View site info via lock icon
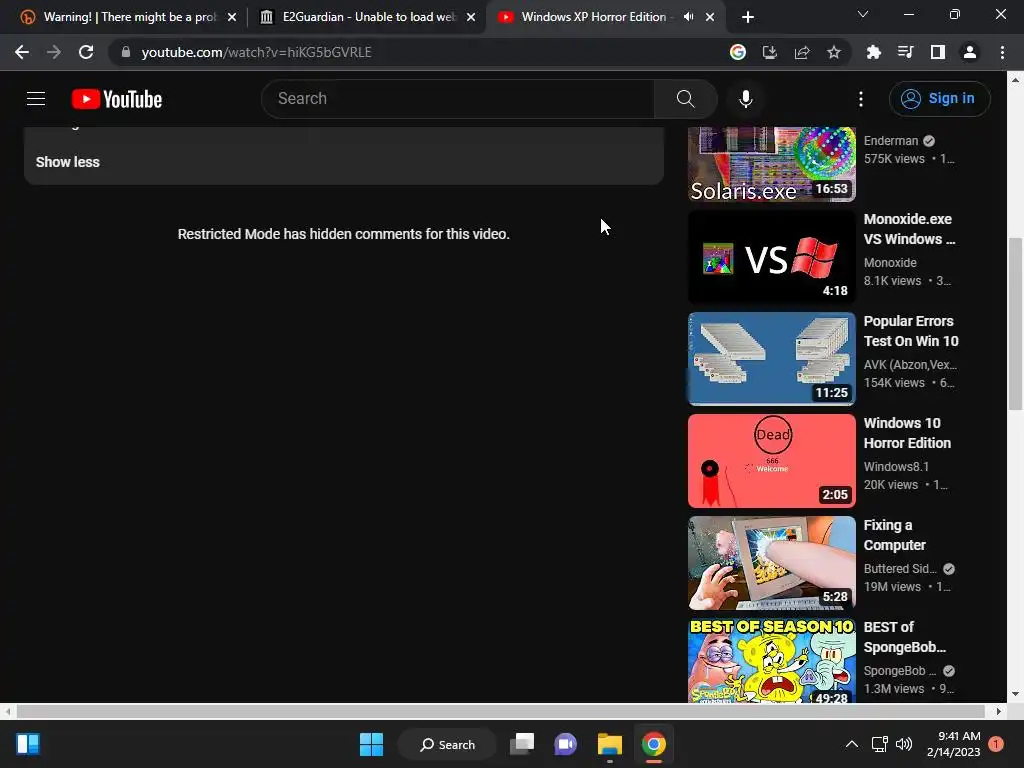Screen dimensions: 1024x768 pos(126,52)
